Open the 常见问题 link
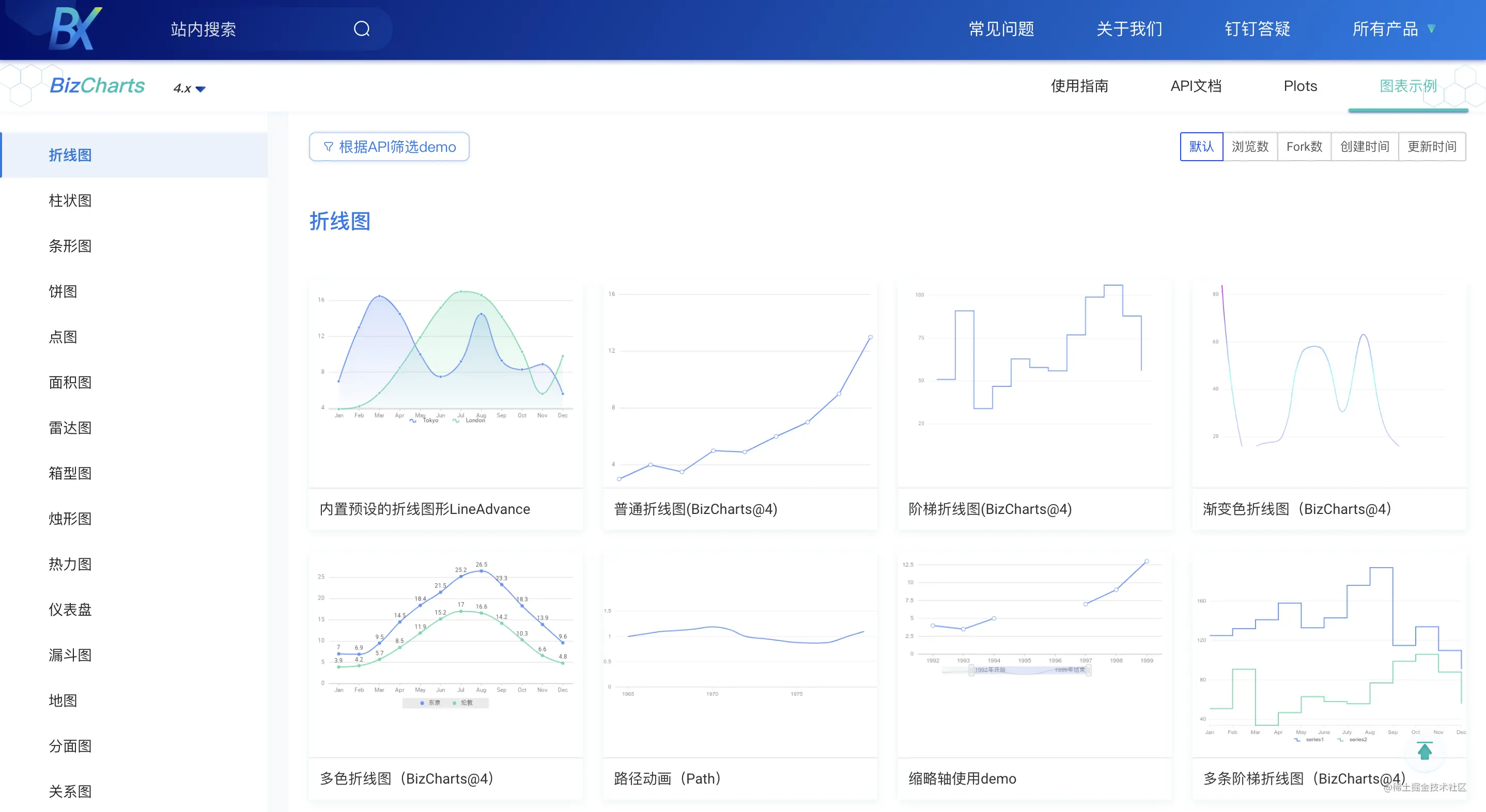The height and width of the screenshot is (812, 1486). (1001, 29)
